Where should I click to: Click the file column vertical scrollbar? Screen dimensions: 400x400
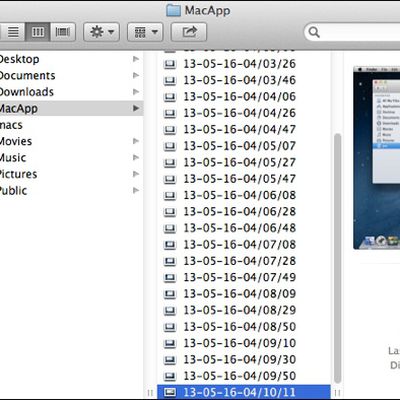tap(337, 258)
